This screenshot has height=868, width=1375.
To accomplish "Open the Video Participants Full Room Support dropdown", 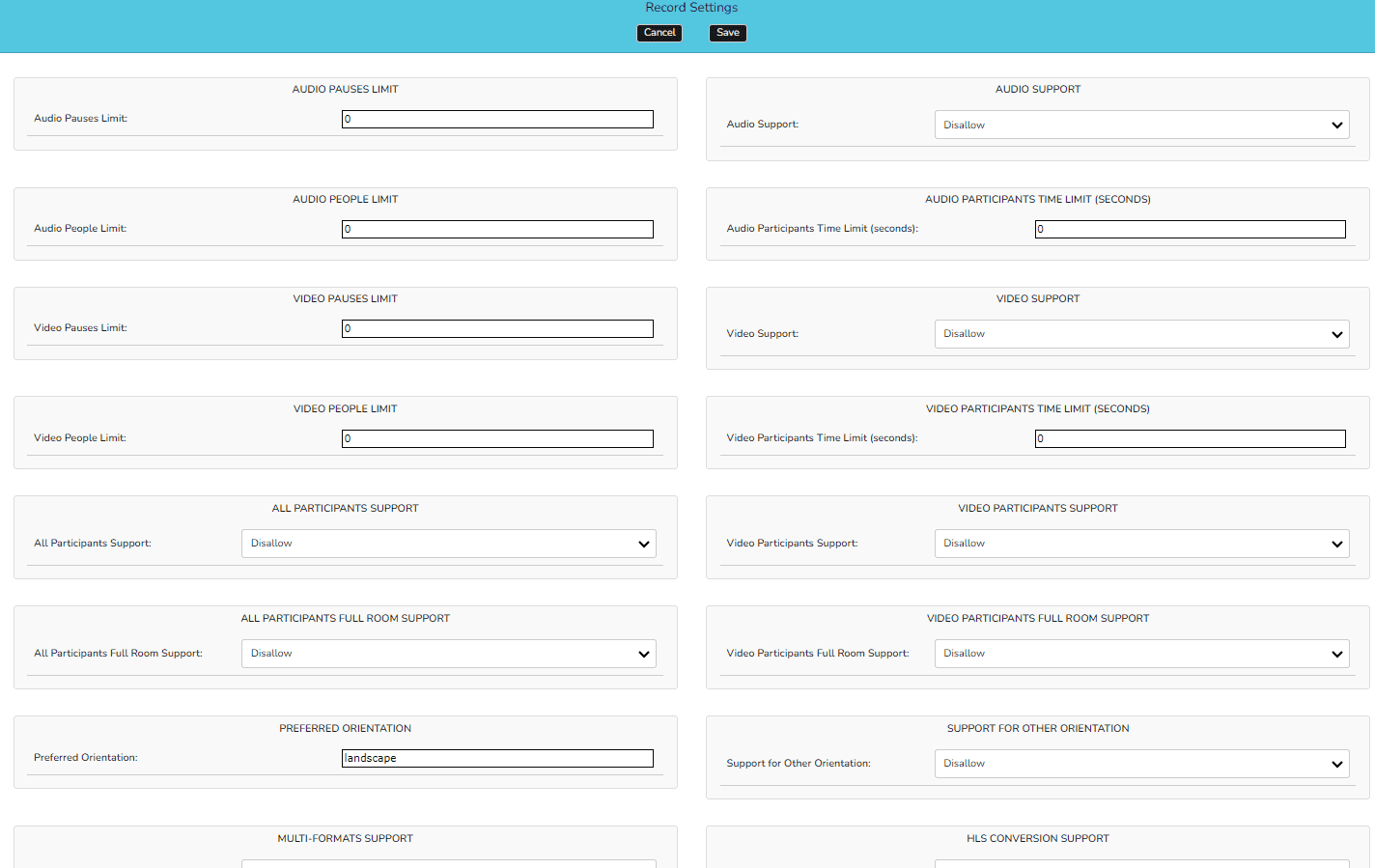I will [1141, 653].
